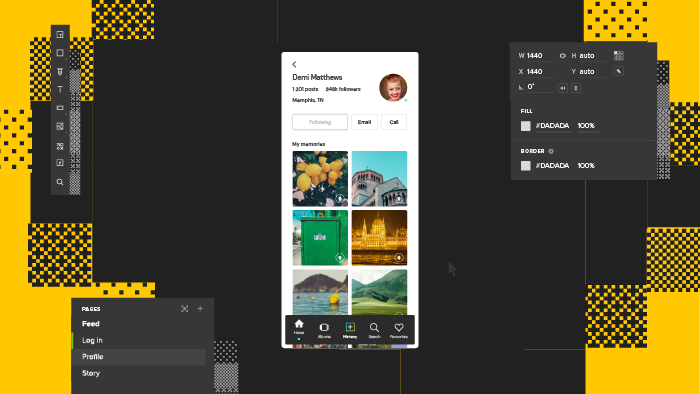Select the repeat grid tool
Image resolution: width=700 pixels, height=394 pixels.
[x=60, y=146]
